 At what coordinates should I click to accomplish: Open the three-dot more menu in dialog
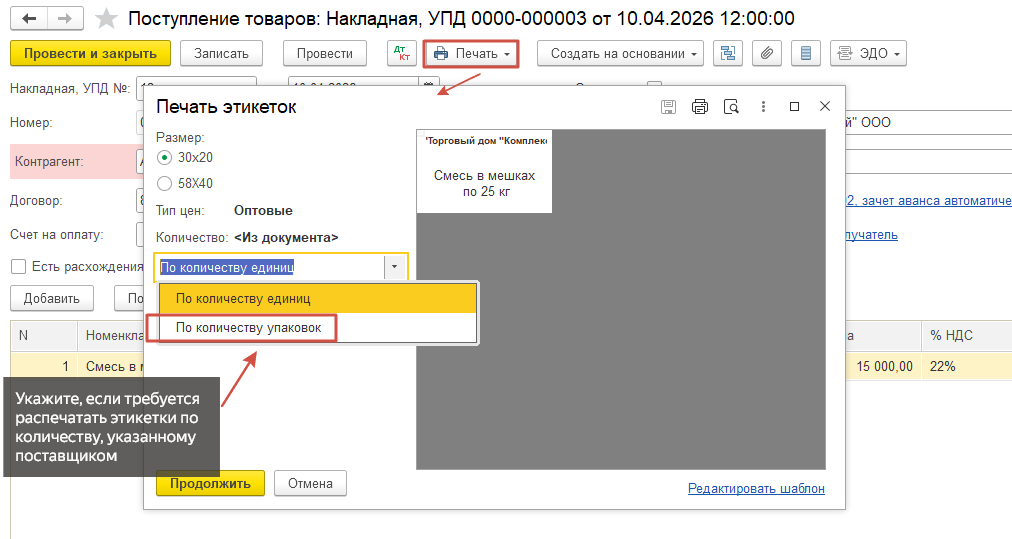click(763, 107)
